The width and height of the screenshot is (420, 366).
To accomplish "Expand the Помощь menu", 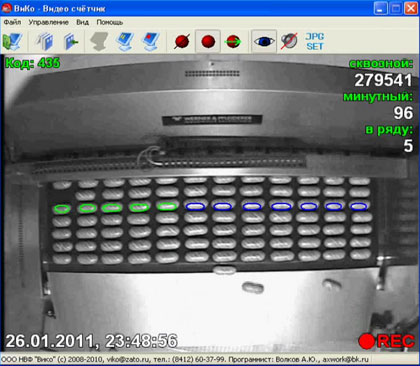I will click(110, 22).
